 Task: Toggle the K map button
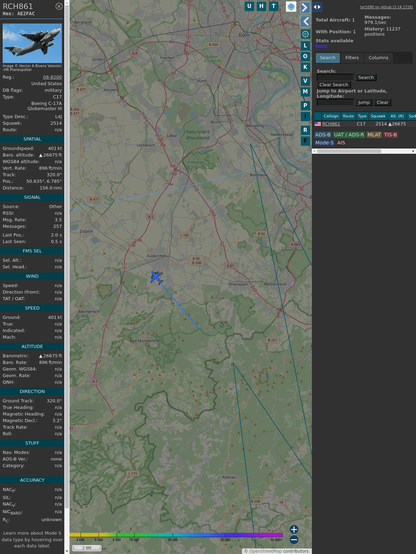pos(305,67)
